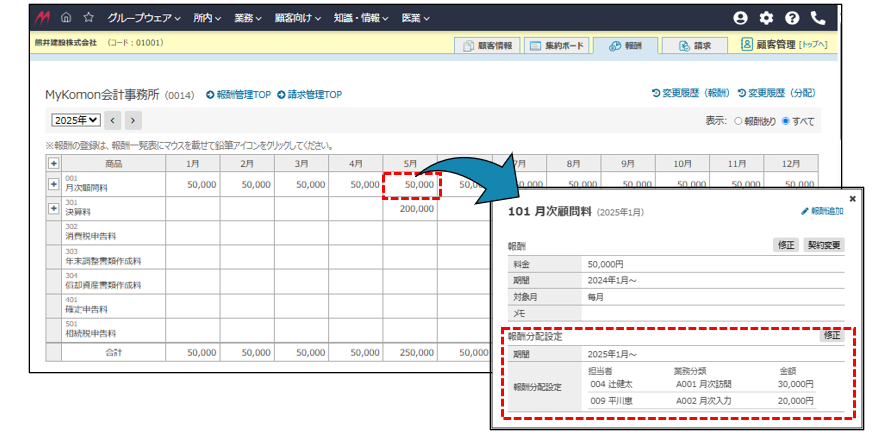Expand the 決算料 row
Viewport: 887px width, 436px height.
(x=54, y=208)
